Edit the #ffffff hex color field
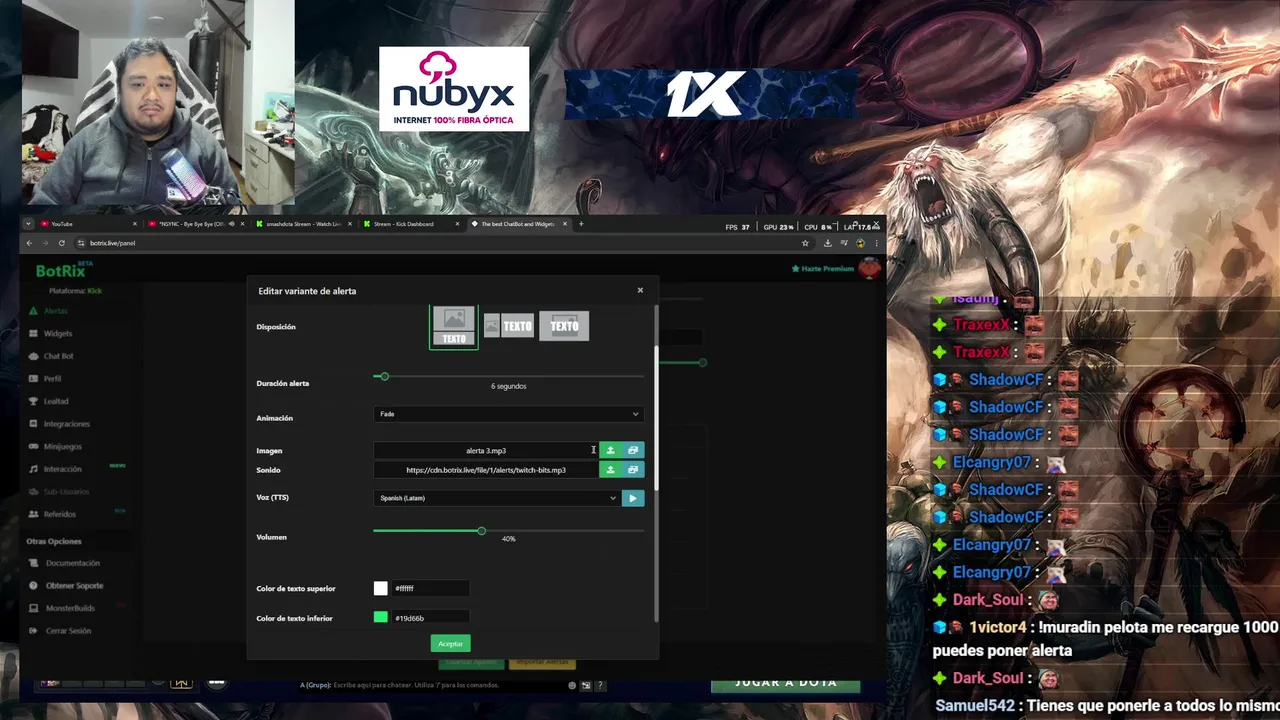The height and width of the screenshot is (720, 1280). tap(430, 589)
